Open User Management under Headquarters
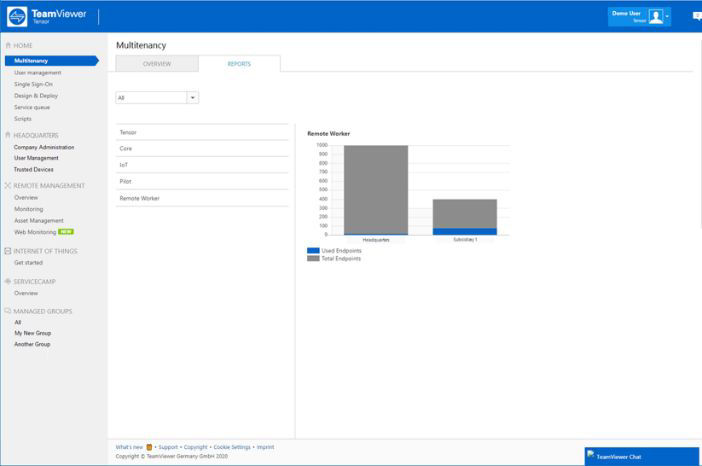This screenshot has height=466, width=702. [x=36, y=158]
